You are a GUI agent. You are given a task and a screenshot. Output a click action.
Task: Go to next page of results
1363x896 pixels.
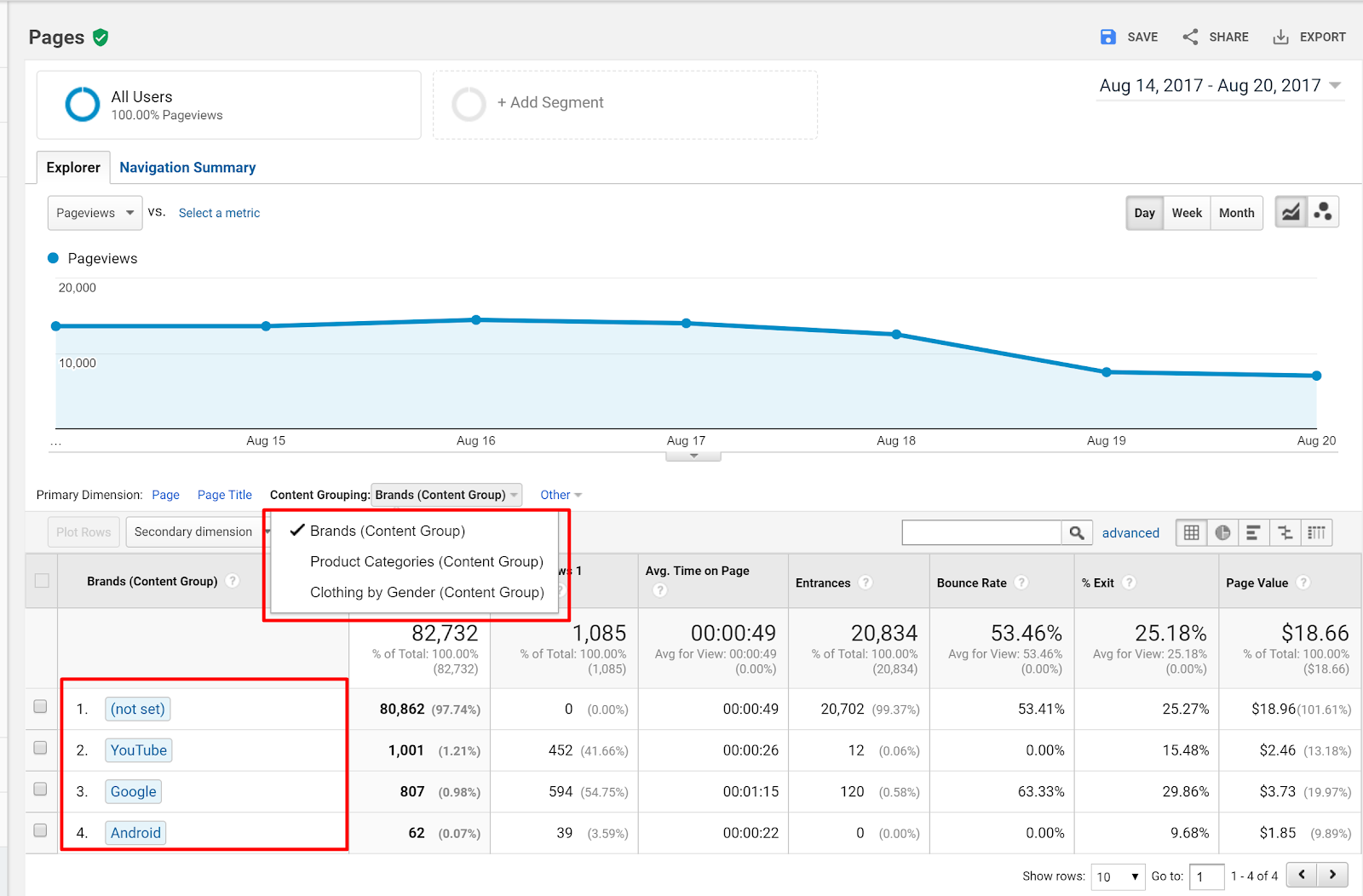[1333, 875]
